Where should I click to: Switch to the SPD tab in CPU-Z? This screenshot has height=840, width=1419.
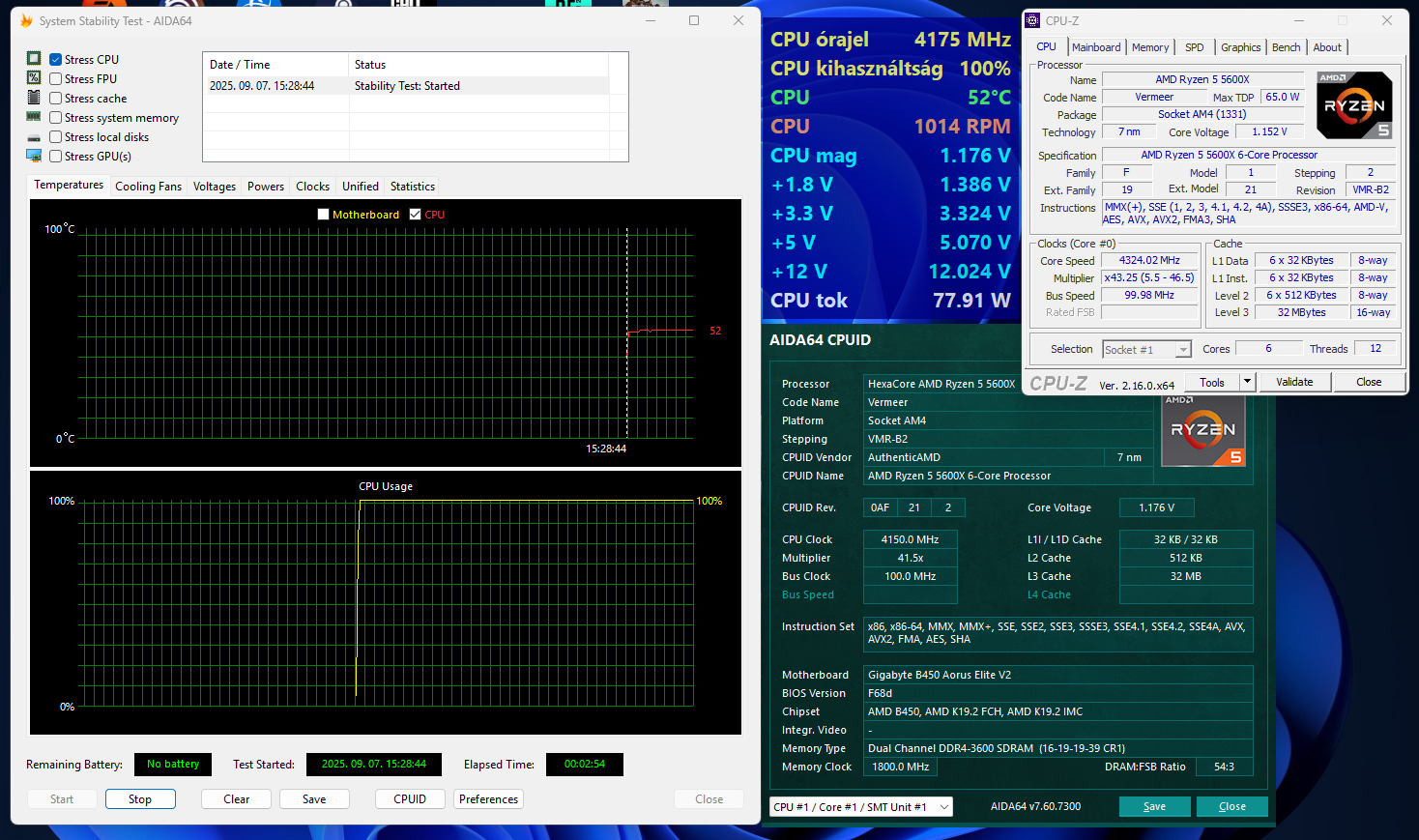click(1195, 47)
